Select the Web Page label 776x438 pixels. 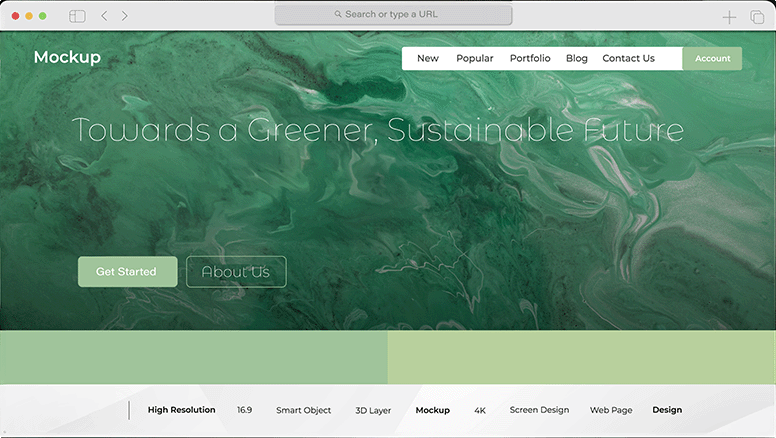click(611, 410)
